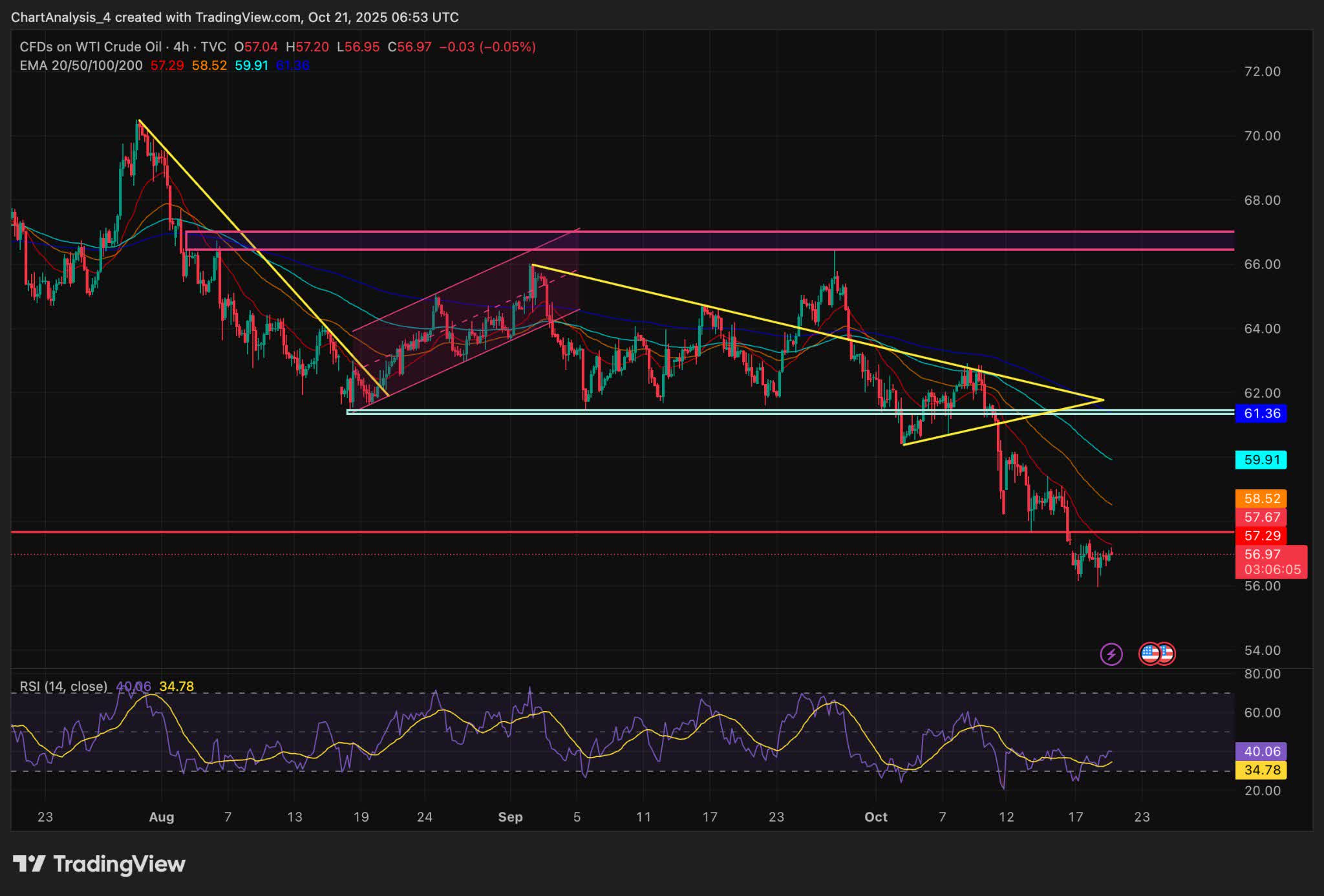Click the orange '58.52' value in the EMA legend
The image size is (1324, 896).
point(209,65)
